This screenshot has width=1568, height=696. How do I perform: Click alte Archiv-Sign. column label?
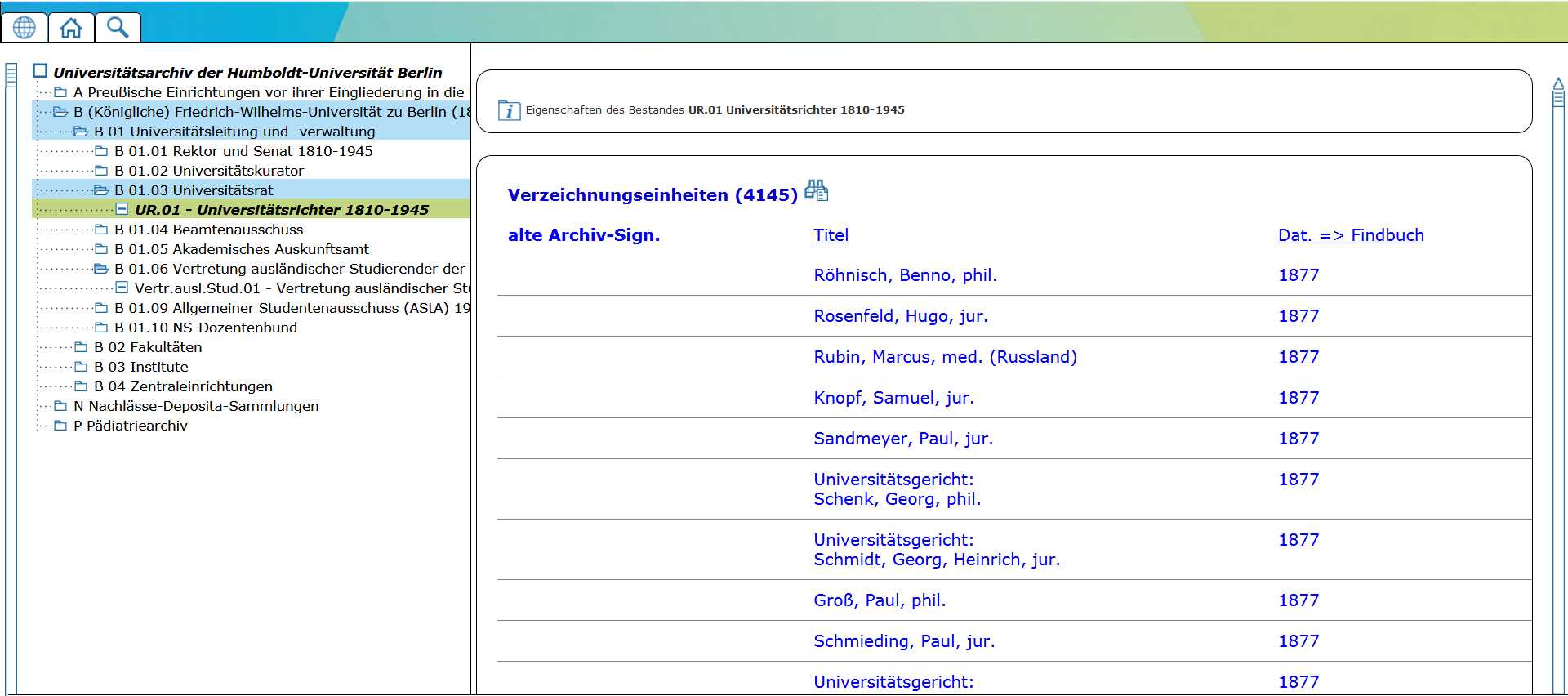(584, 235)
